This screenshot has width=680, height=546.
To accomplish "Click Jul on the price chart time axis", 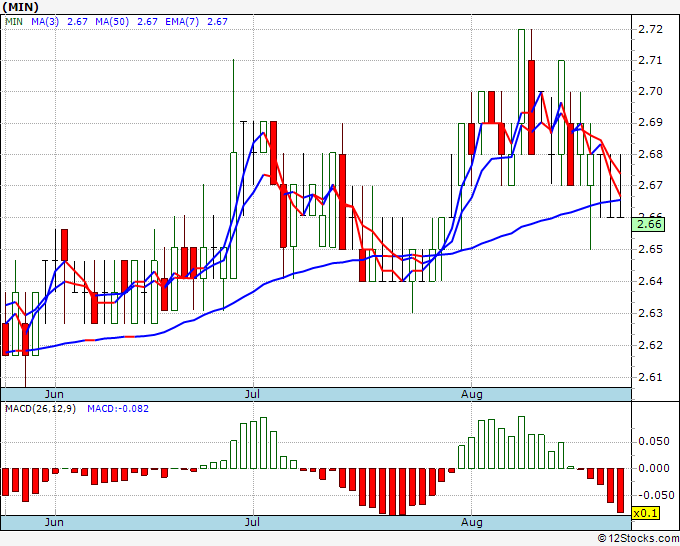I will coord(252,394).
